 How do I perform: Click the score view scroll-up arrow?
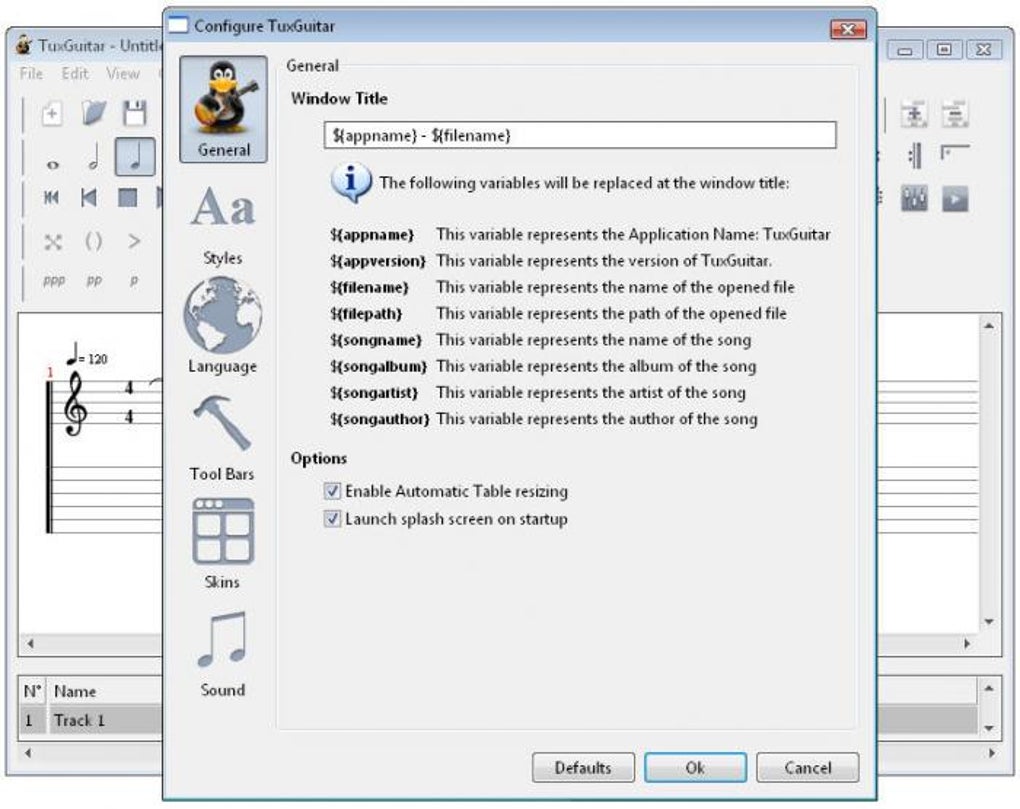tap(989, 326)
